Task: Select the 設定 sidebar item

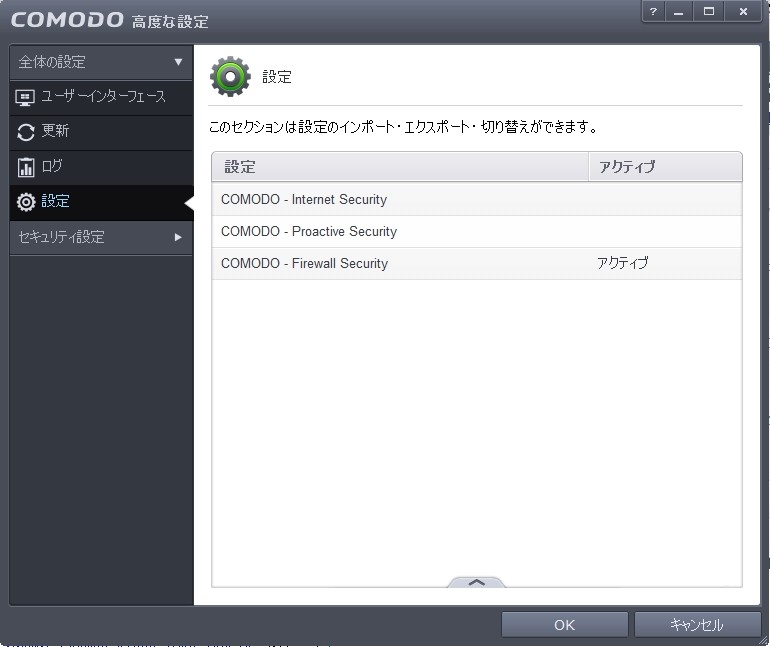Action: pyautogui.click(x=101, y=202)
